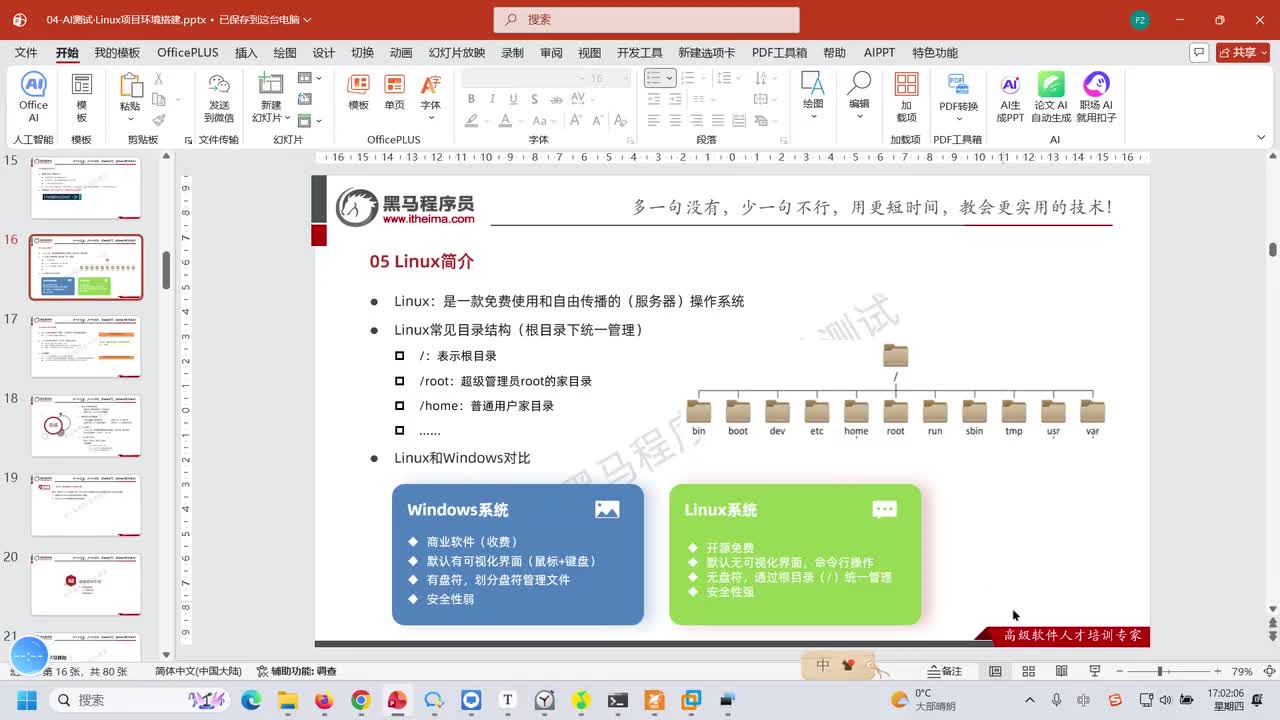This screenshot has height=720, width=1280.
Task: Toggle underline formatting
Action: point(513,99)
